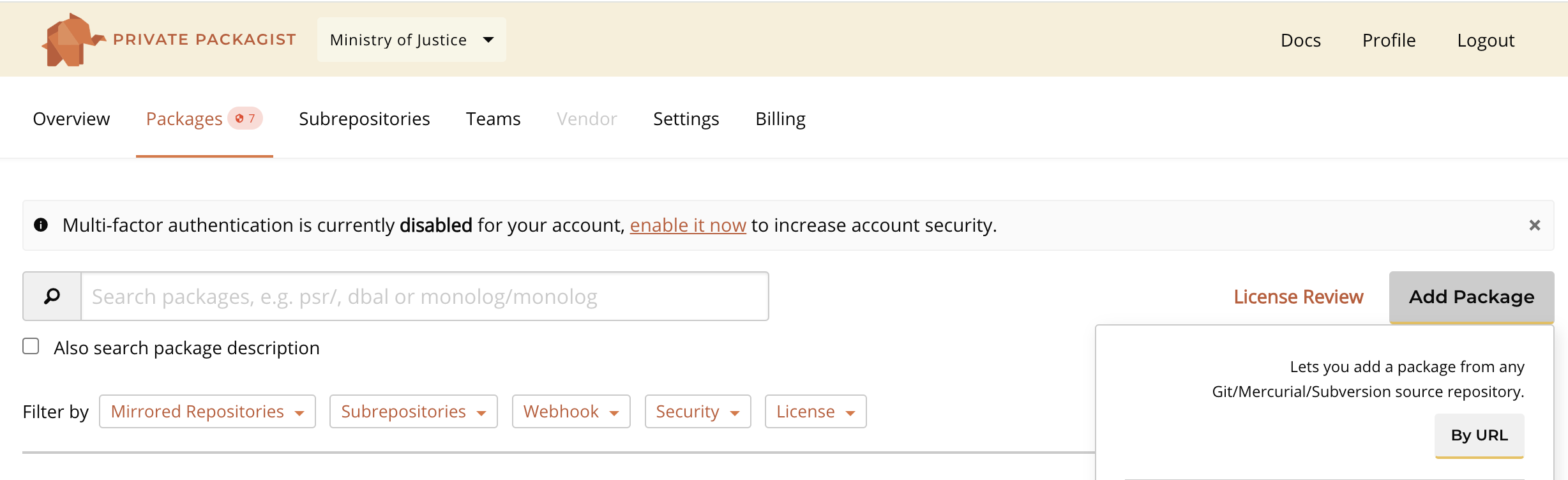Dismiss the multi-factor authentication notice
Screen dimensions: 1568x480
[x=1535, y=225]
